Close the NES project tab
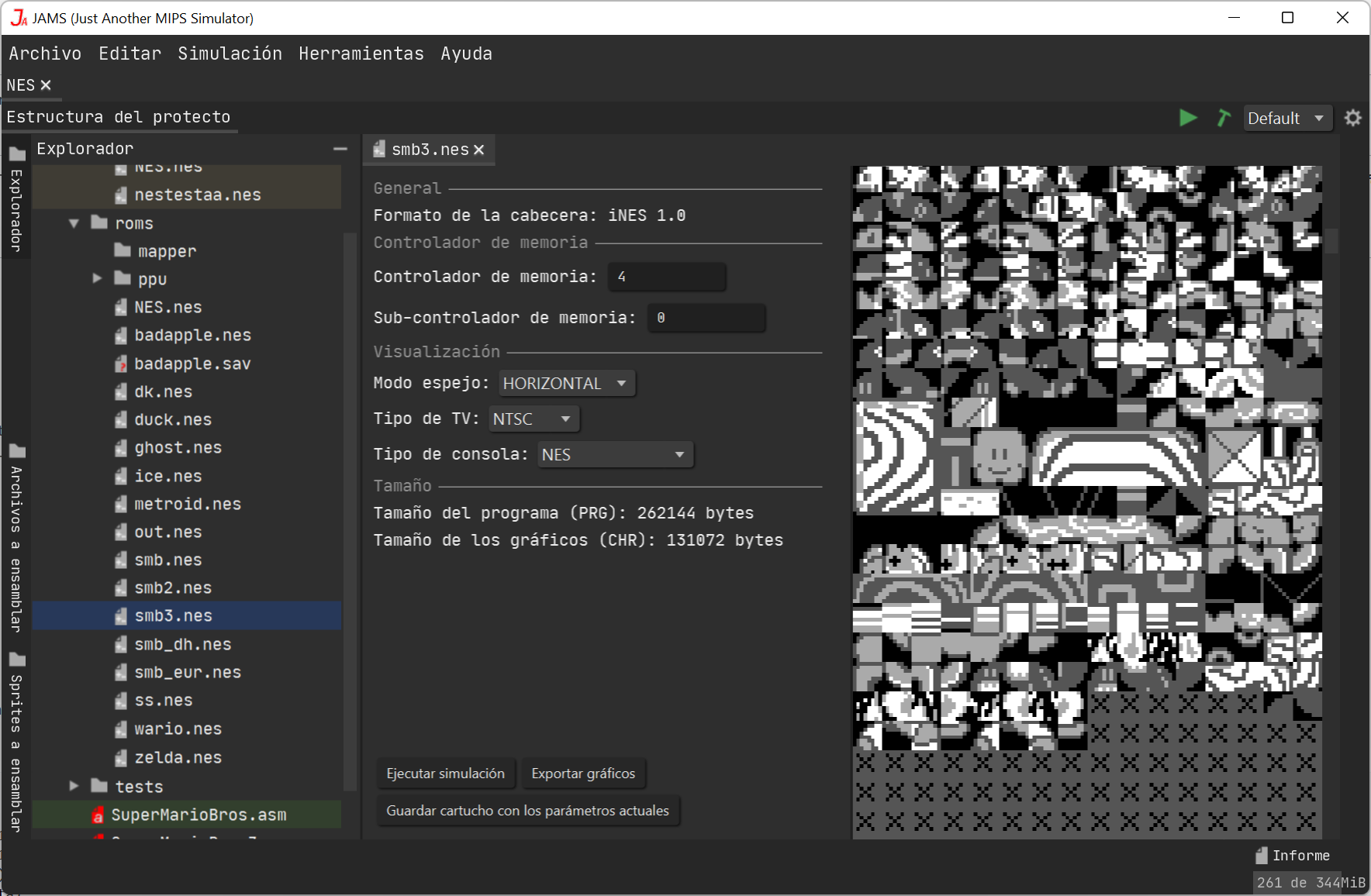 46,85
